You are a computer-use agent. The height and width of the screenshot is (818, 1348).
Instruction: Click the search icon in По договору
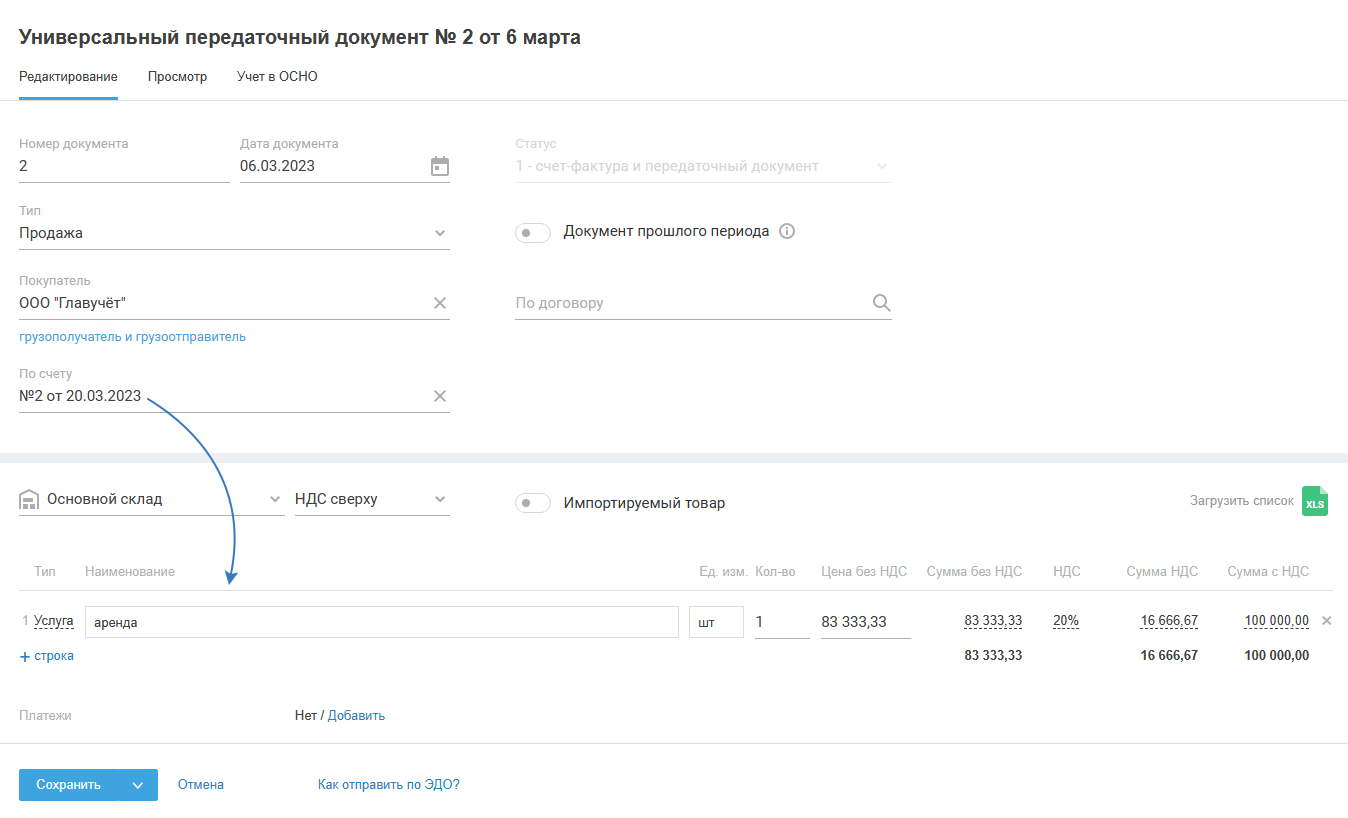(881, 303)
